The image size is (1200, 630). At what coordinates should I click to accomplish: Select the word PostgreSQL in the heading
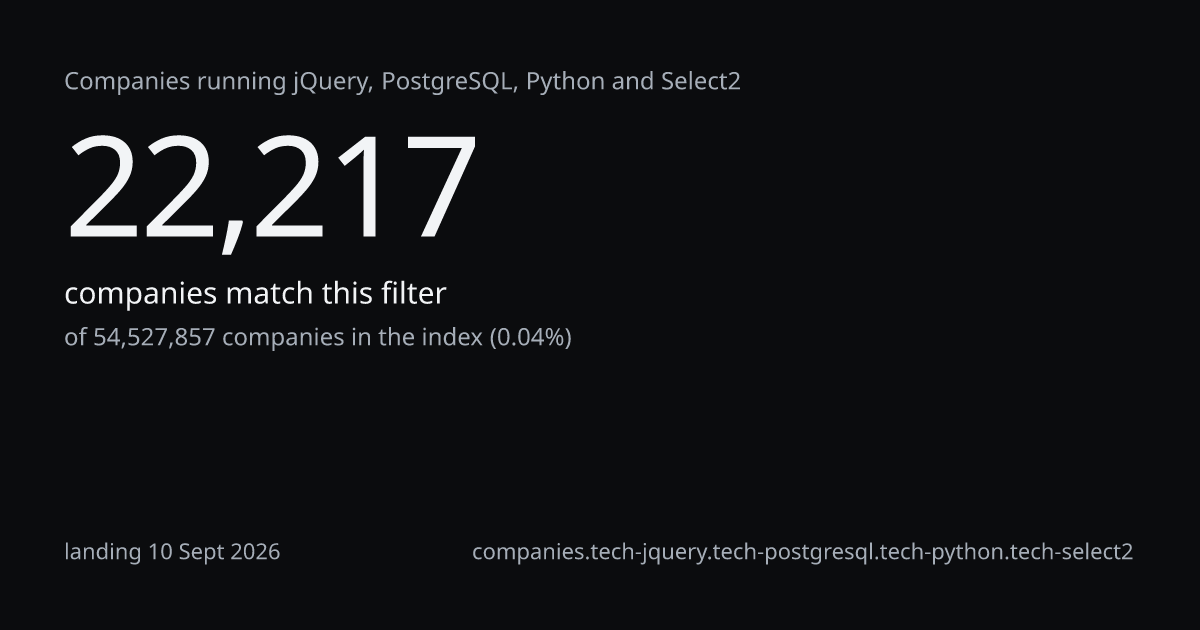coord(450,82)
